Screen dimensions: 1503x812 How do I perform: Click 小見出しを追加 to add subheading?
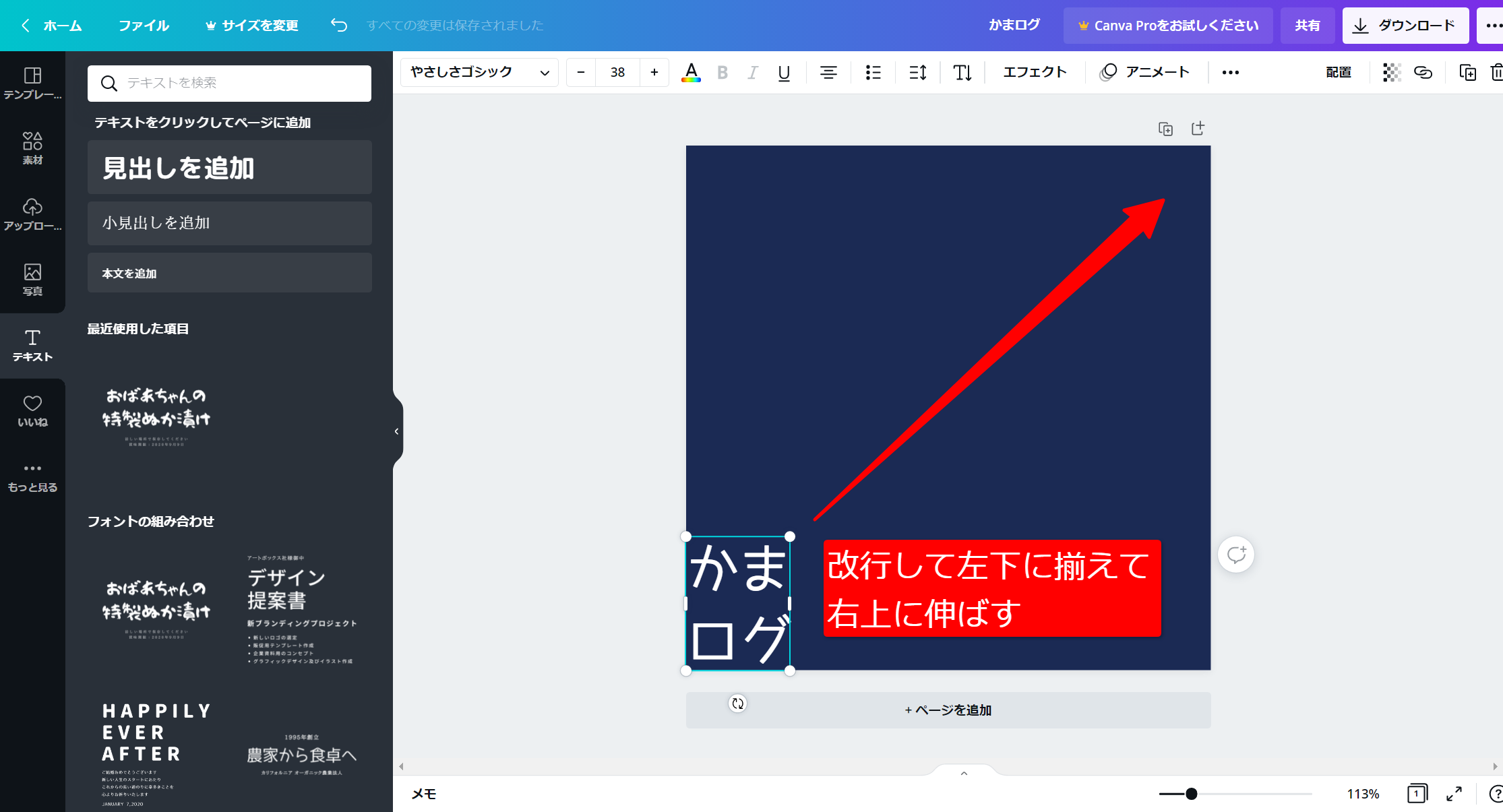pos(230,223)
